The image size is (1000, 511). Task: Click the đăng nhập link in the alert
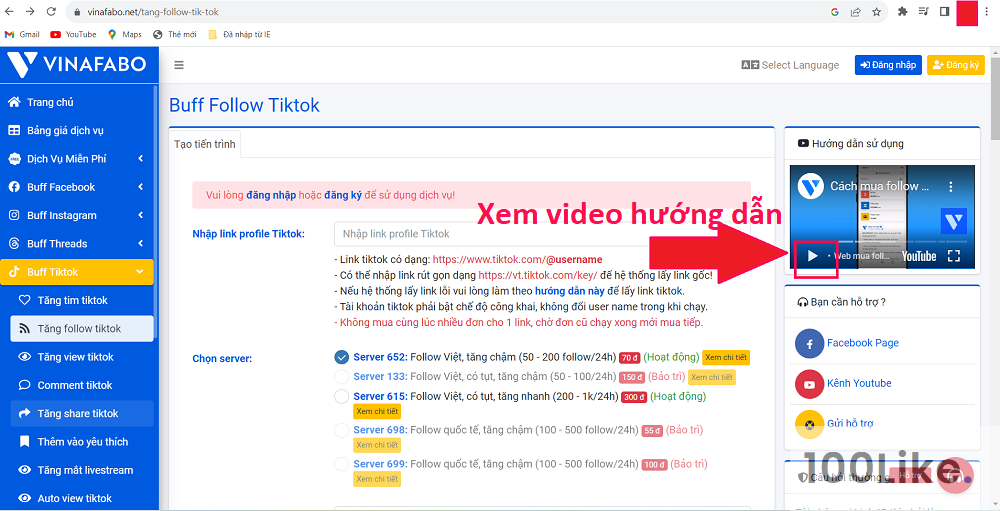(x=271, y=195)
